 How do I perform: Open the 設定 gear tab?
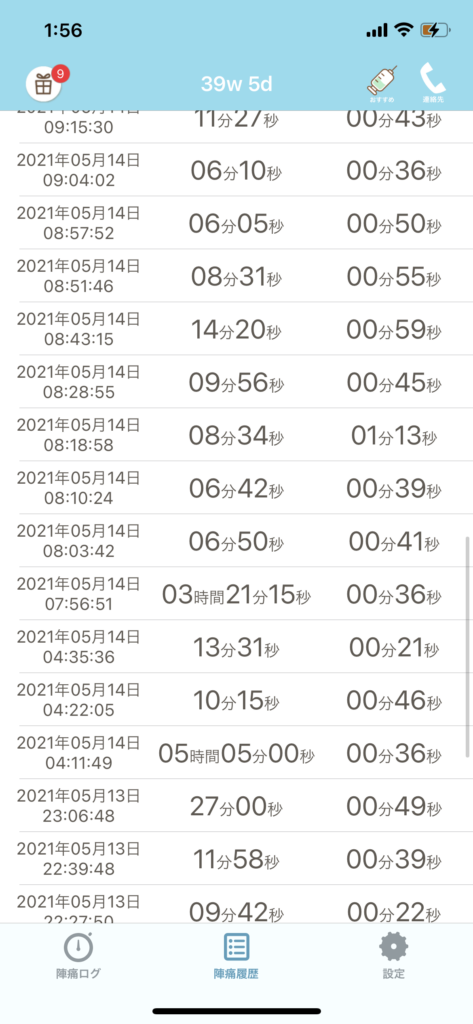tap(394, 956)
